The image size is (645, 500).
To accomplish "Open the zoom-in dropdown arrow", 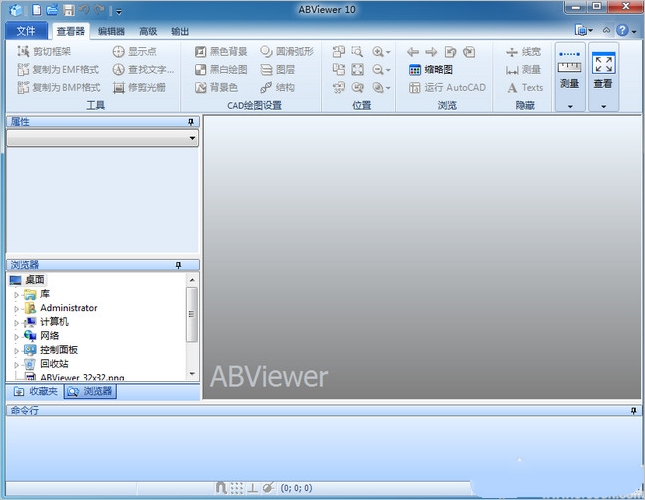I will point(388,52).
